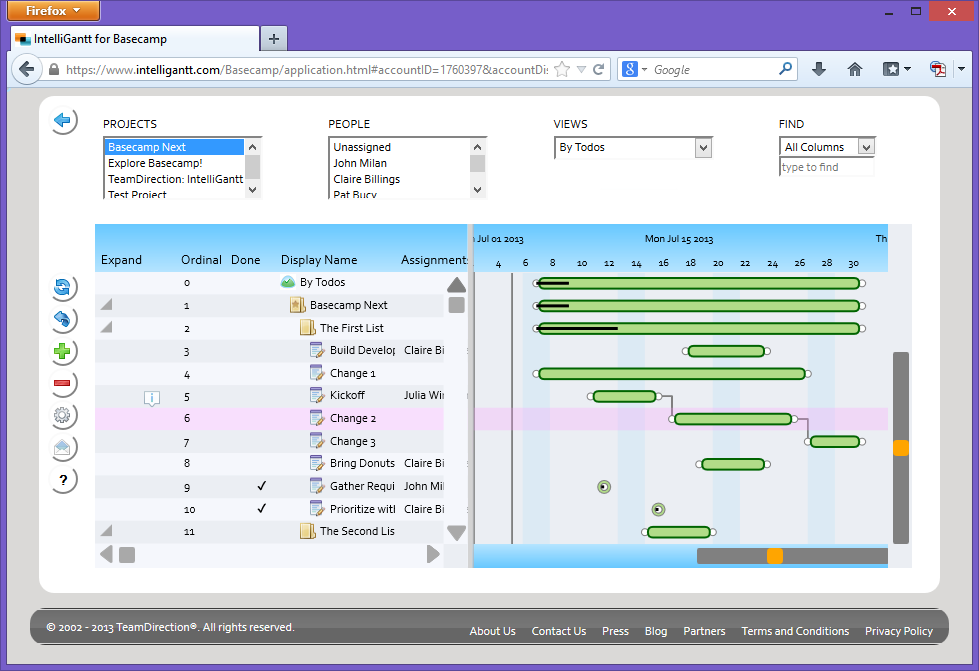This screenshot has width=979, height=671.
Task: Click the todo icon beside Kickoff
Action: 317,395
